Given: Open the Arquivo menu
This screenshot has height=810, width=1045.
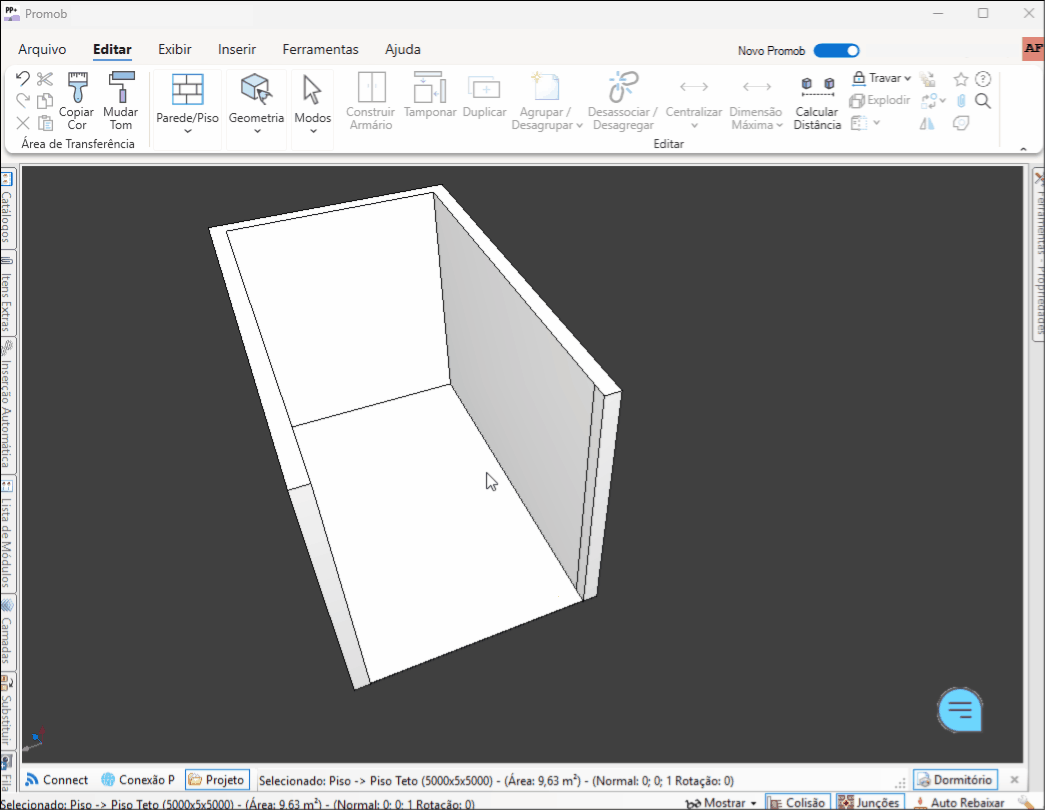Looking at the screenshot, I should click(x=42, y=49).
